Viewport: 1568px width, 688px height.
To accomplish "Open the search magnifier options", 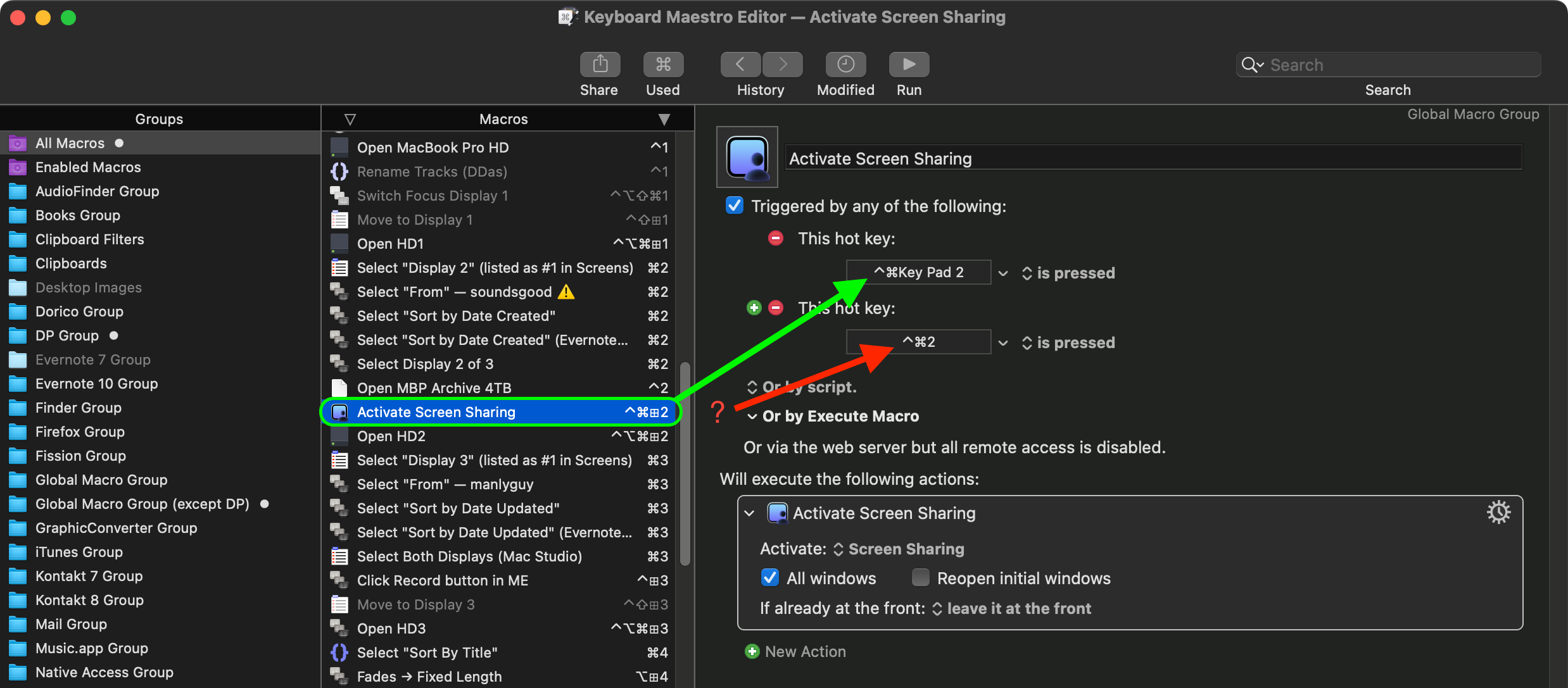I will 1253,65.
